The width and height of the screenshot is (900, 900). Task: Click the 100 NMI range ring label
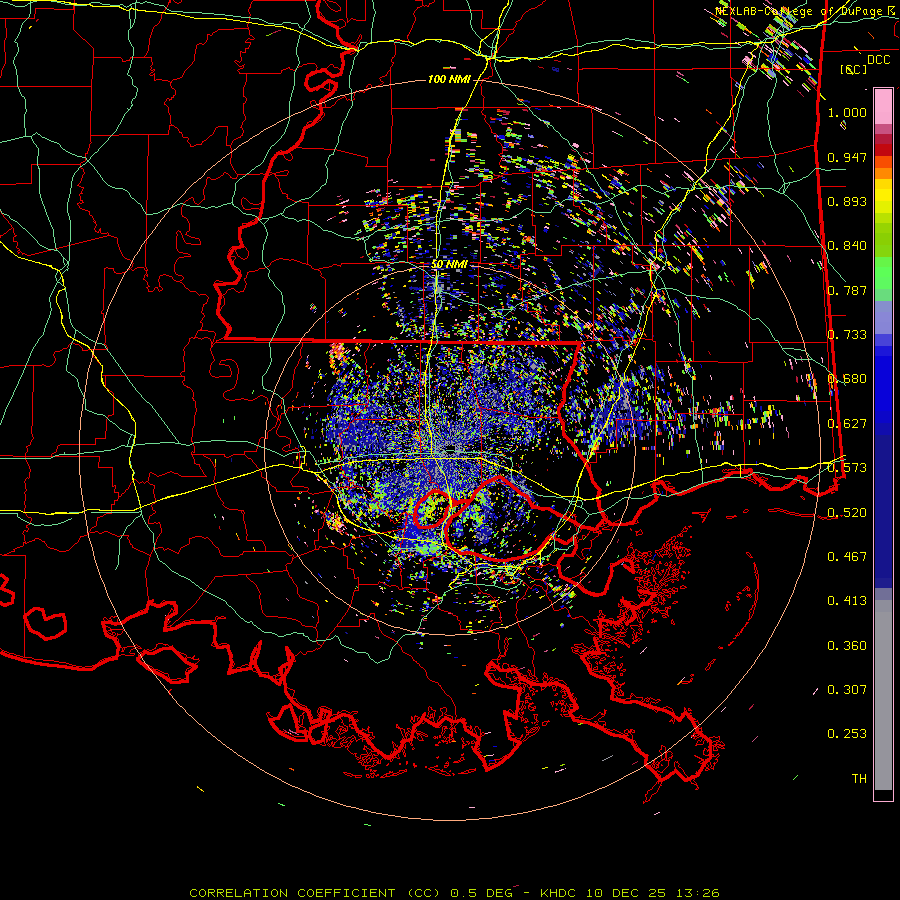pos(449,79)
